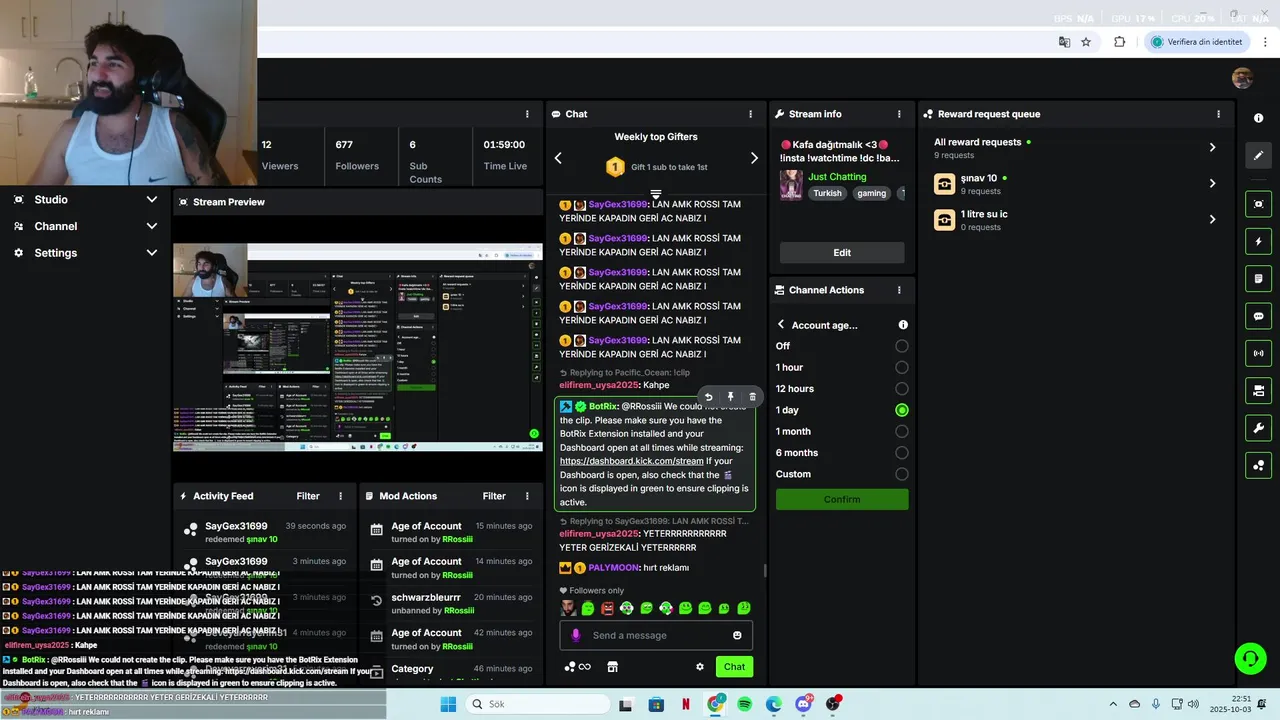The height and width of the screenshot is (720, 1280).
Task: Click the Account age info icon
Action: [903, 325]
